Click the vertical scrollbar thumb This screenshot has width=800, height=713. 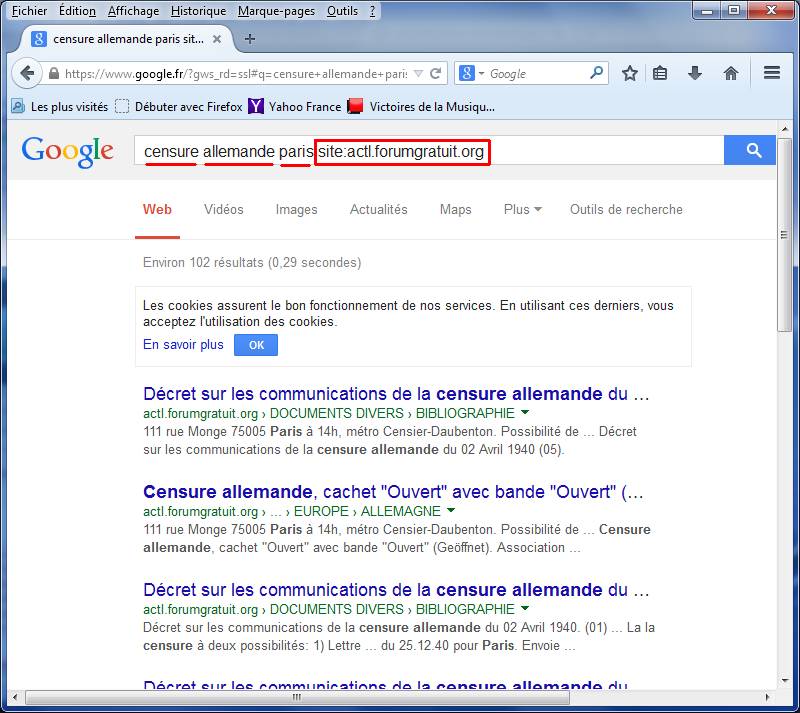pyautogui.click(x=784, y=234)
